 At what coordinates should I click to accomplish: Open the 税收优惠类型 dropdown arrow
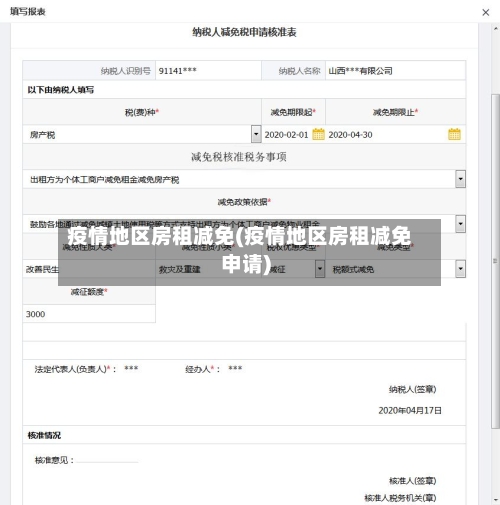(320, 269)
